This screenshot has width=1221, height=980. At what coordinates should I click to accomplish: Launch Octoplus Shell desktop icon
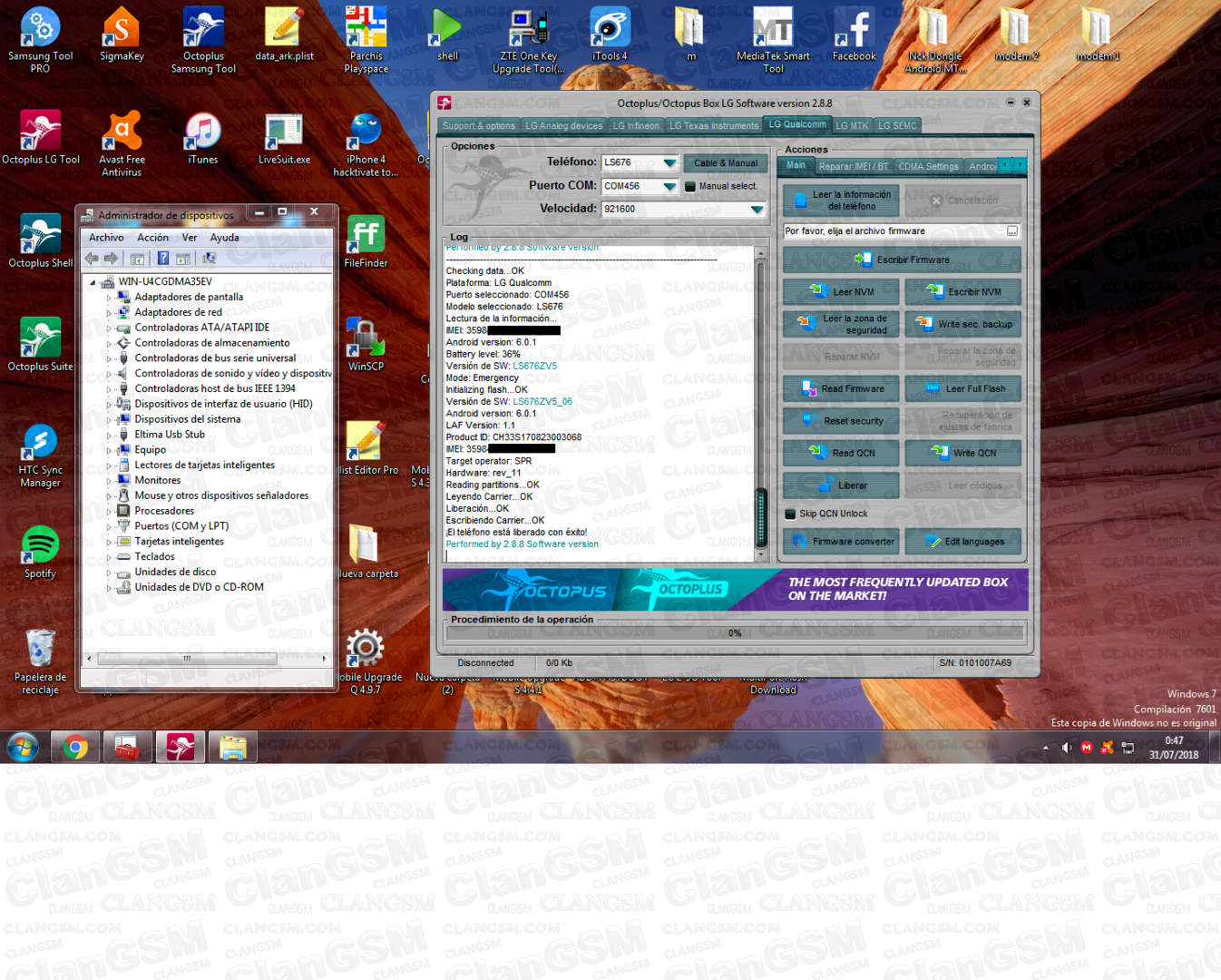pos(41,241)
